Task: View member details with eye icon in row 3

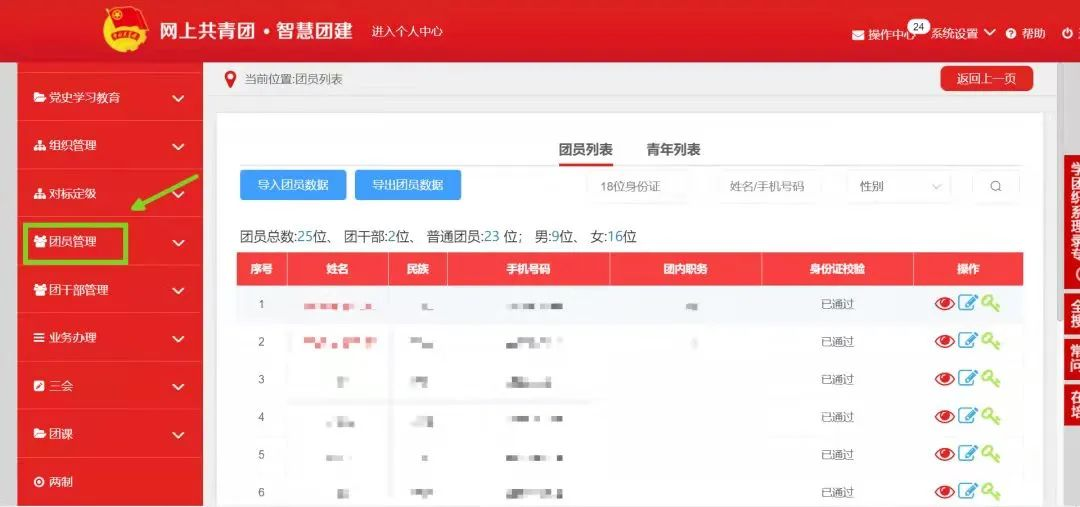Action: 944,378
